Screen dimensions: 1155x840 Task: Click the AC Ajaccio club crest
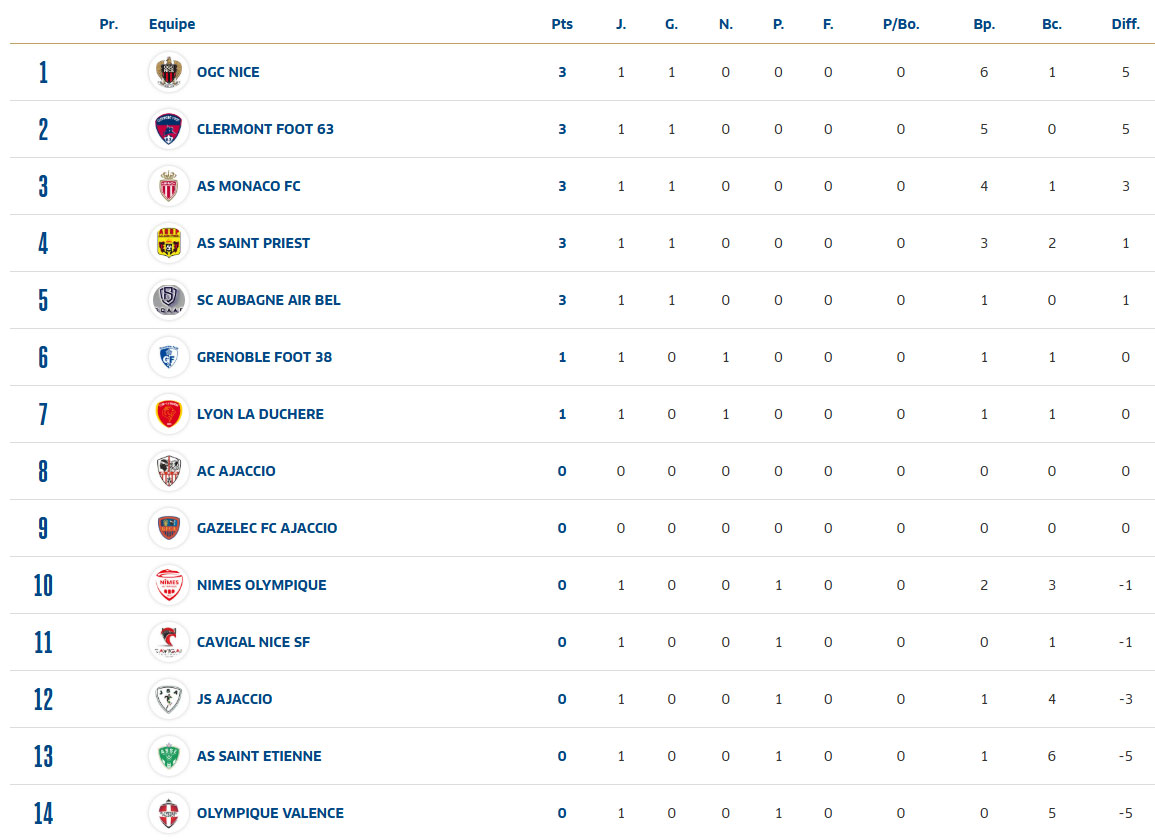point(168,471)
